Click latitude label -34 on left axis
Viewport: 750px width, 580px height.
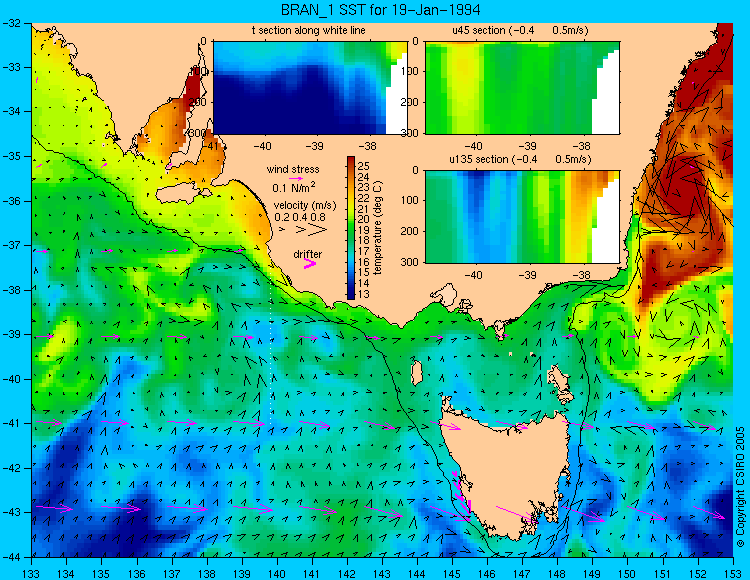point(11,112)
